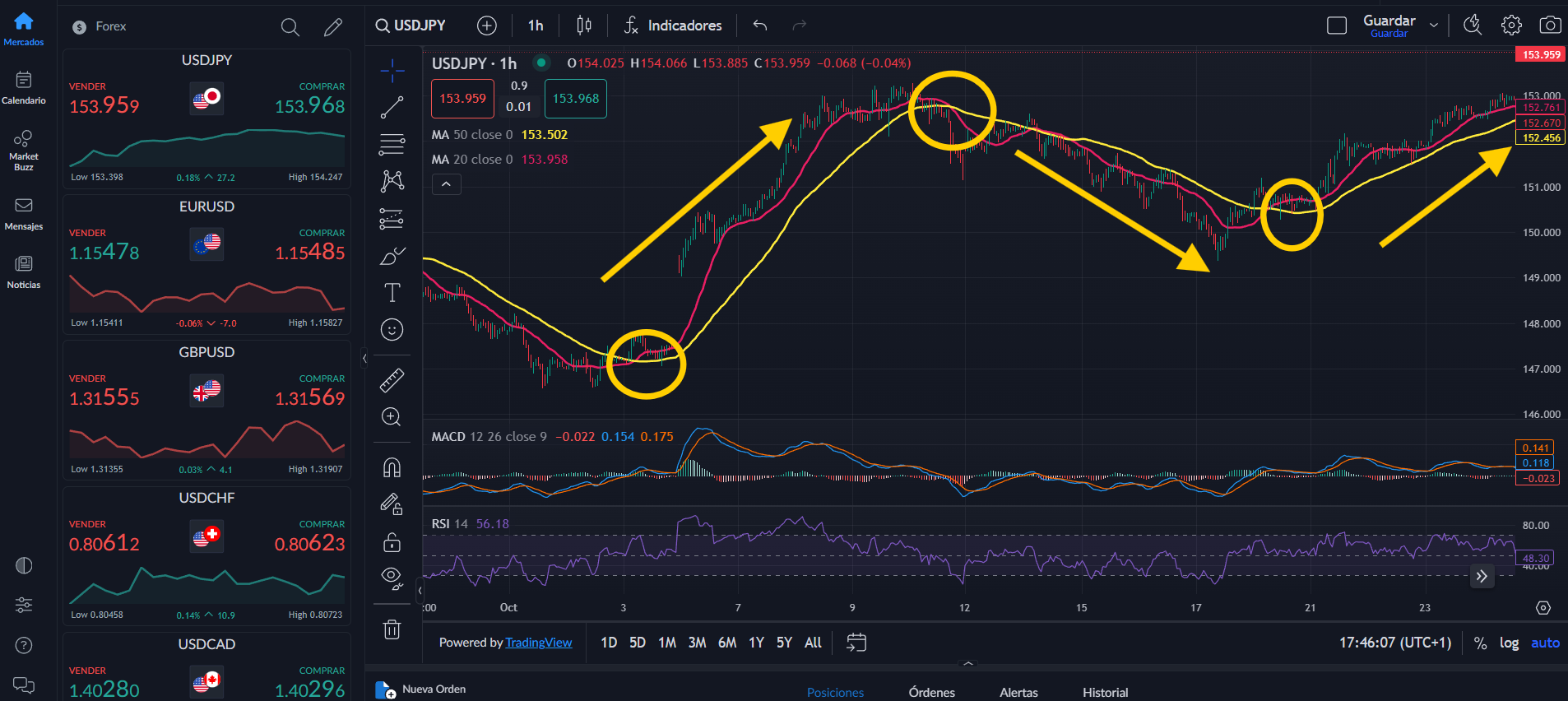Collapse the indicator legend chevron
Image resolution: width=1568 pixels, height=701 pixels.
pyautogui.click(x=446, y=184)
